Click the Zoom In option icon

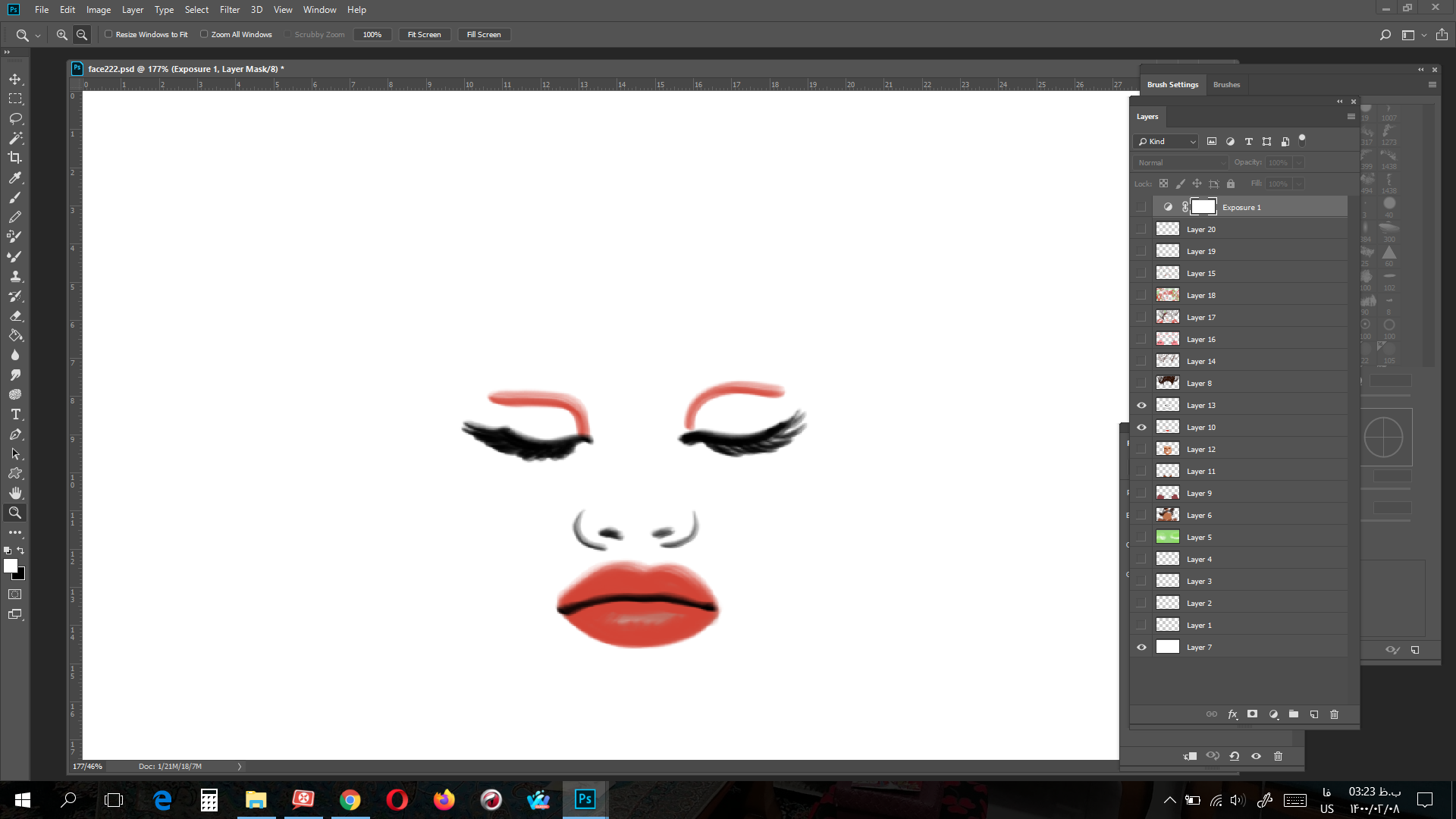(62, 35)
